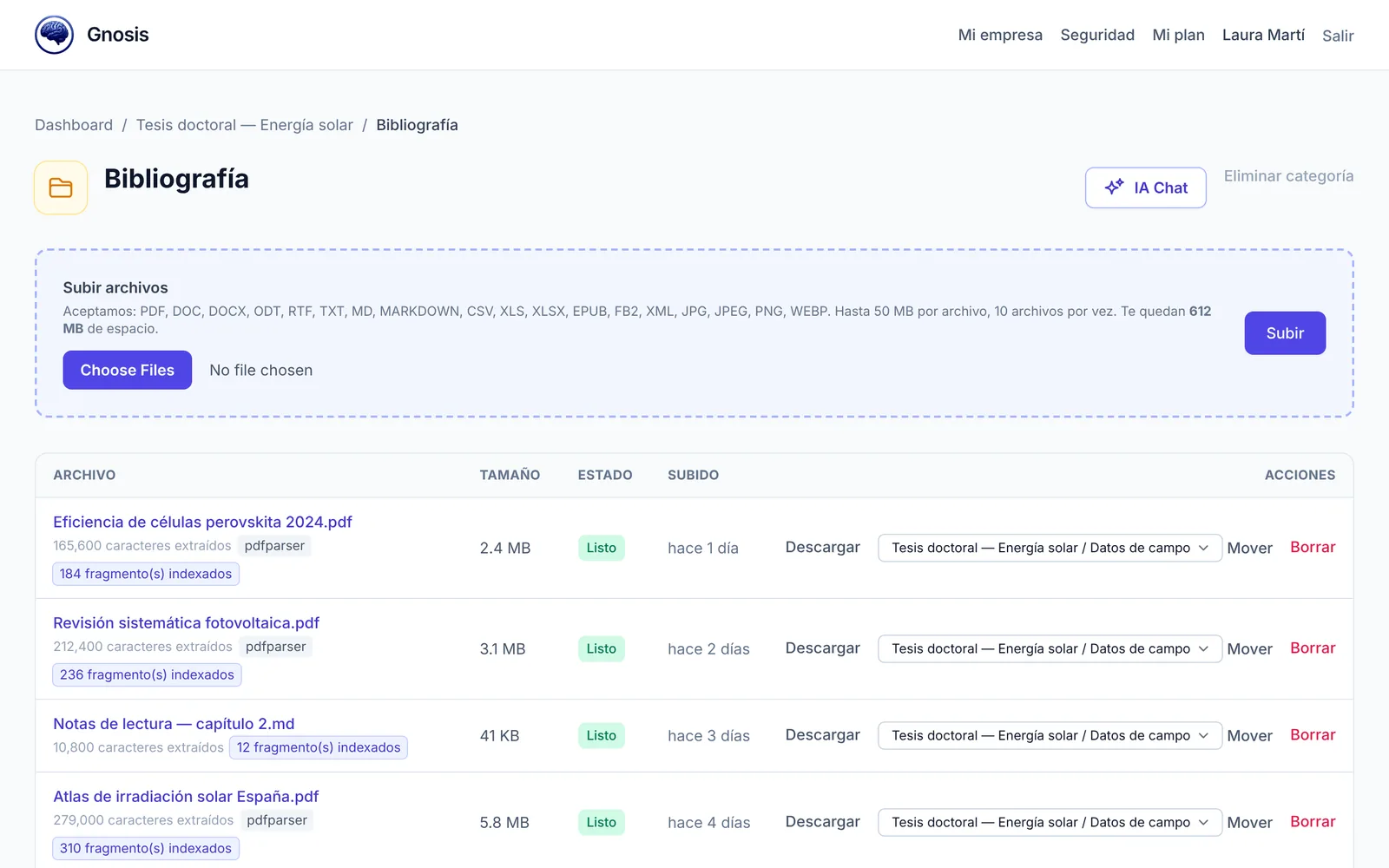The height and width of the screenshot is (868, 1389).
Task: Click the Gnosis brain logo icon
Action: point(54,35)
